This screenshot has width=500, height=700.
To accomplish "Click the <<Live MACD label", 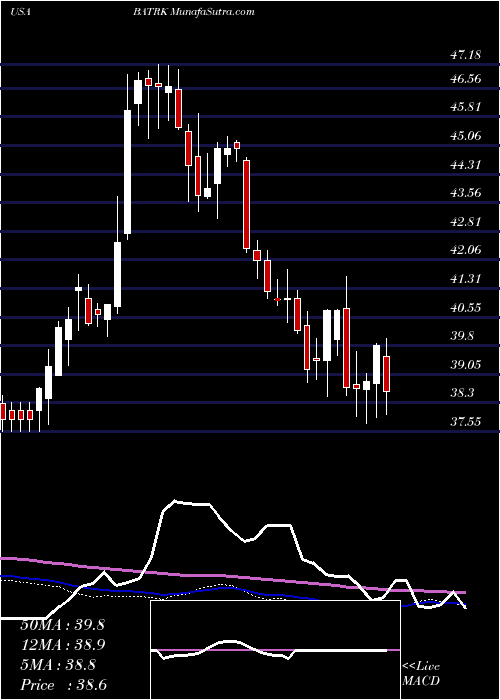I will 421,674.
